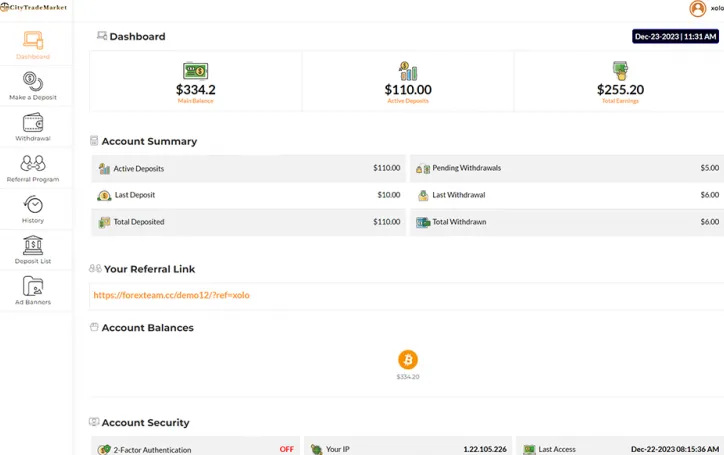724x455 pixels.
Task: Click the $334.20 under Bitcoin icon
Action: [x=408, y=376]
